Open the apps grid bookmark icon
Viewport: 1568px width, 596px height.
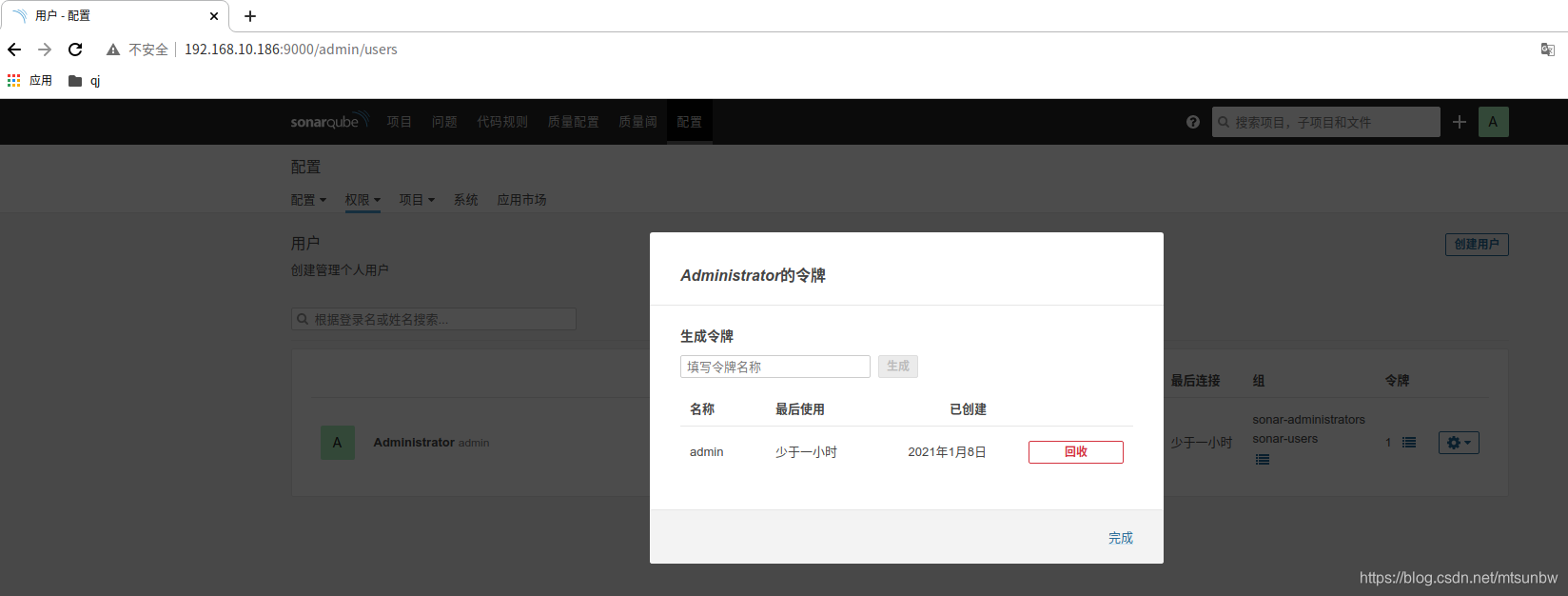(x=13, y=81)
